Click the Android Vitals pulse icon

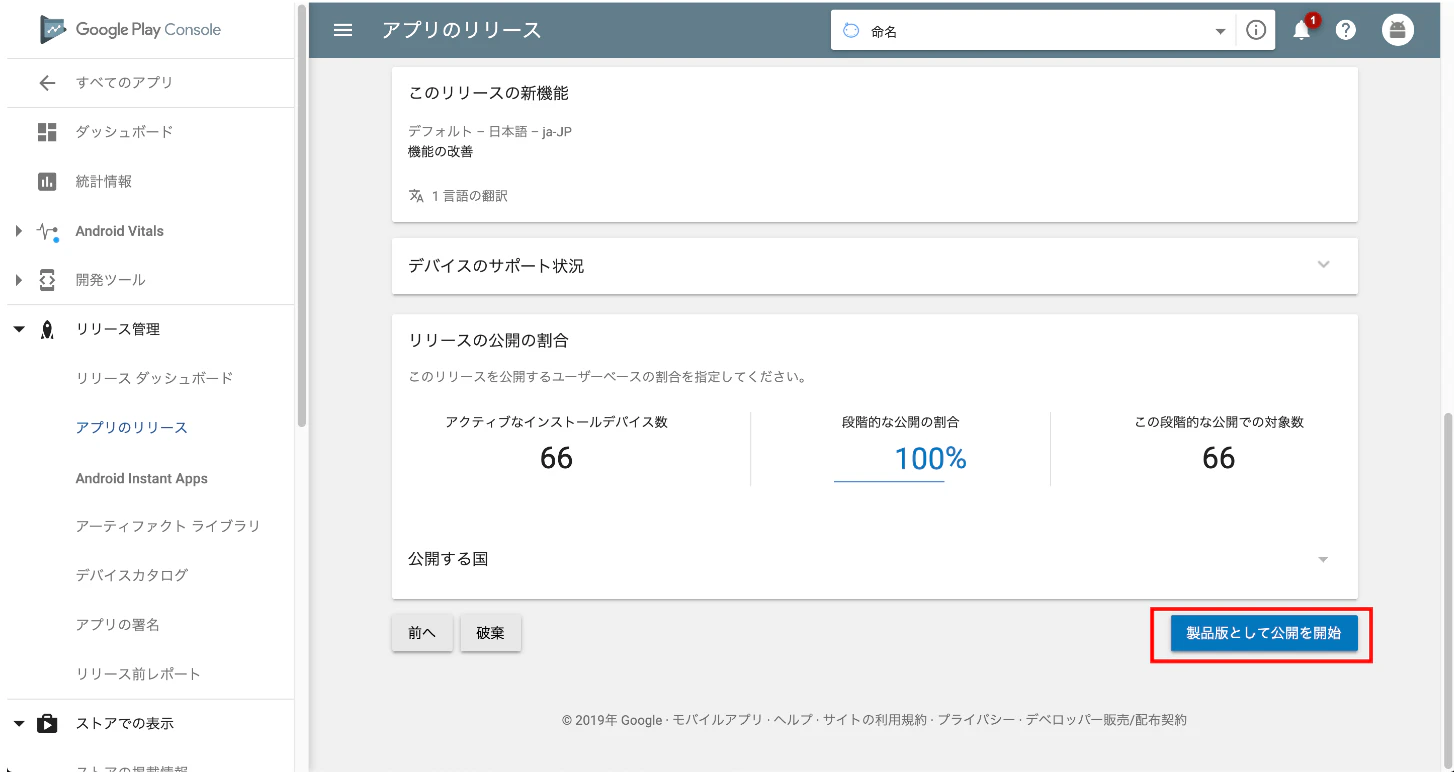point(47,231)
